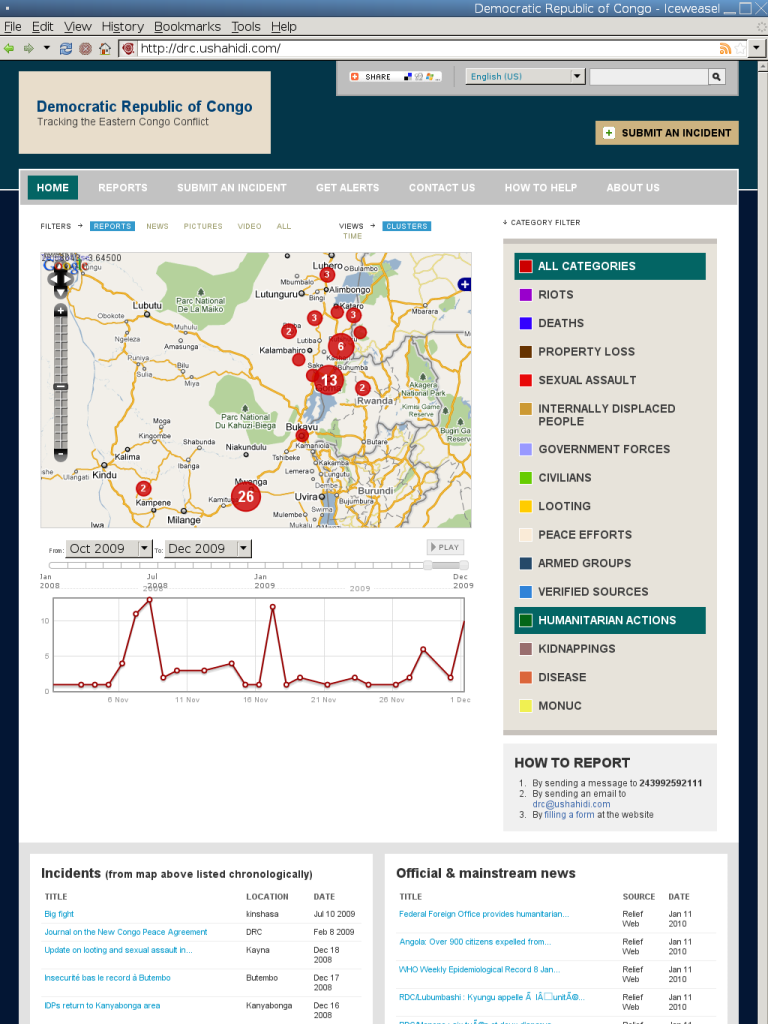768x1024 pixels.
Task: Open the 26-incident cluster marker on map
Action: tap(246, 496)
